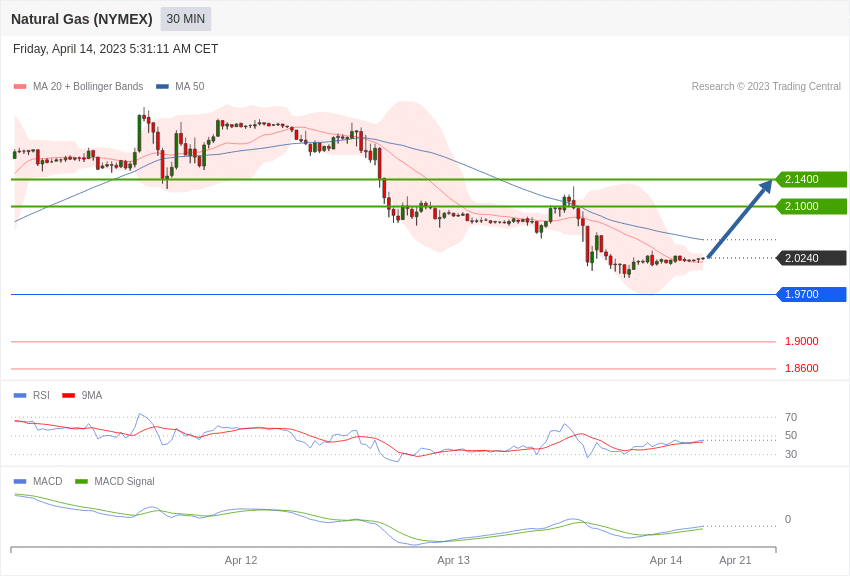Toggle the MACD legend entry
The width and height of the screenshot is (850, 576).
pos(38,481)
